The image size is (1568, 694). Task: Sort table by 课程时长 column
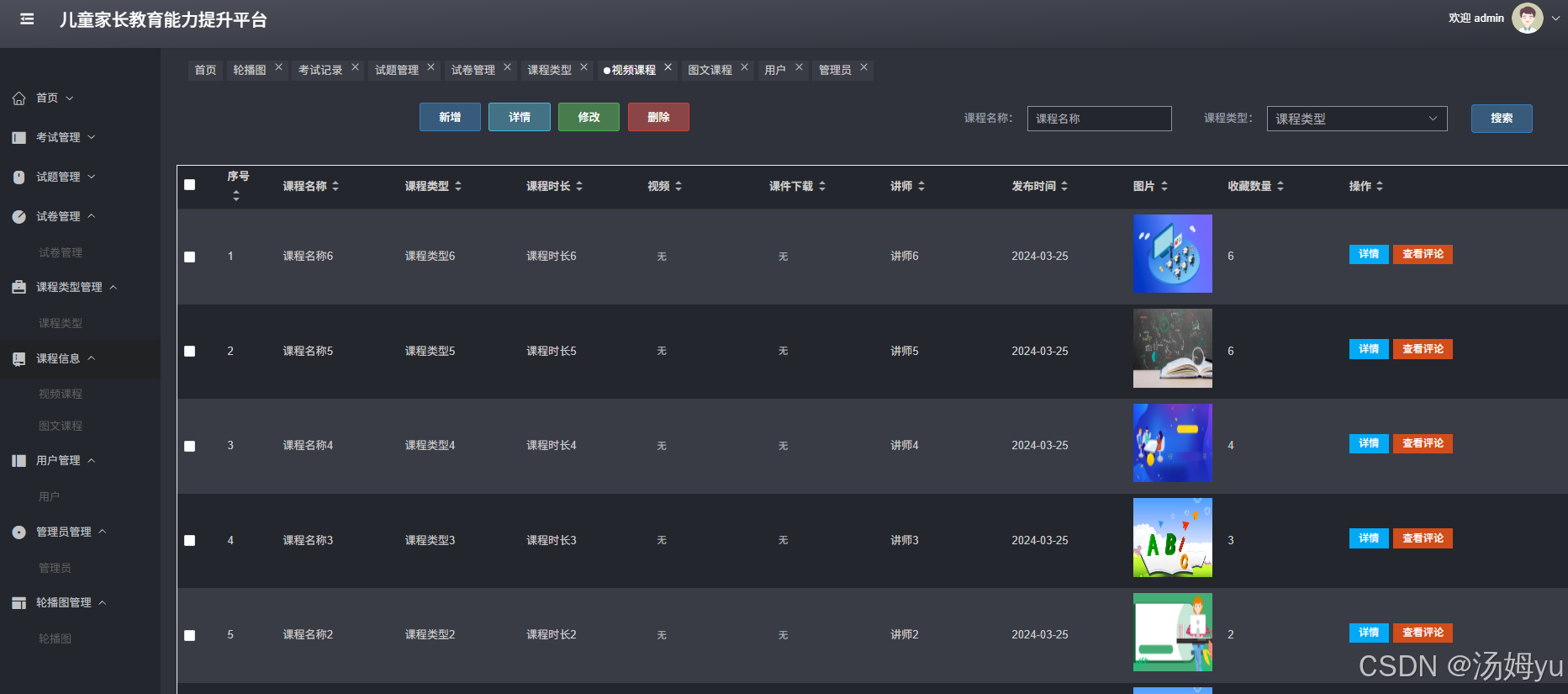(579, 186)
